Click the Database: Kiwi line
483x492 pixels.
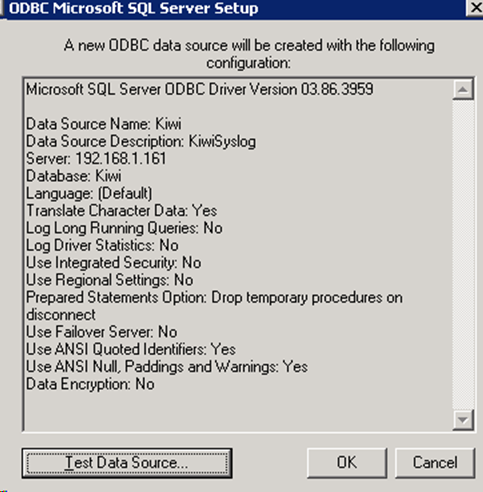click(74, 176)
